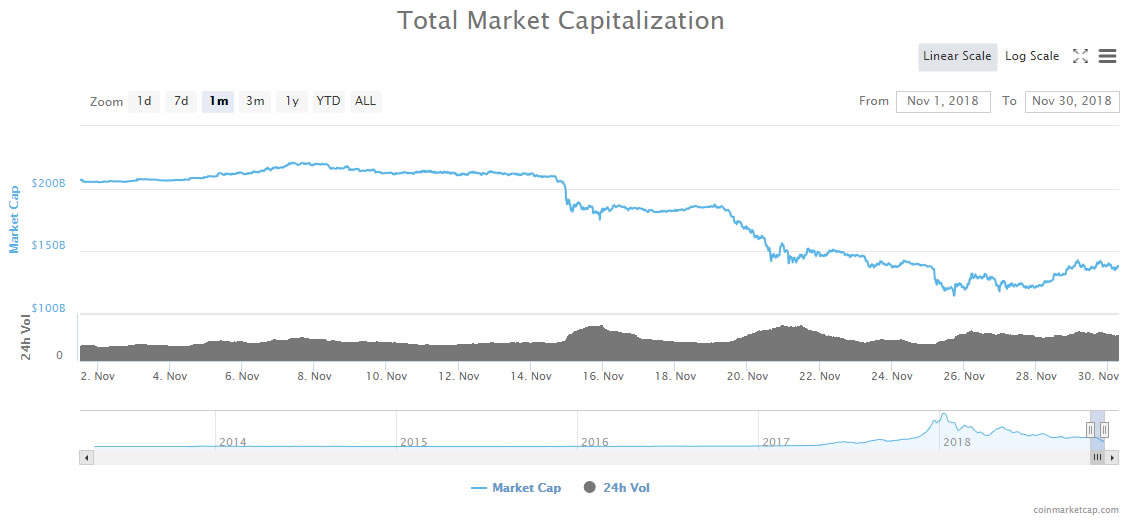Select the 3m zoom option
Viewport: 1133px width, 522px height.
coord(255,101)
